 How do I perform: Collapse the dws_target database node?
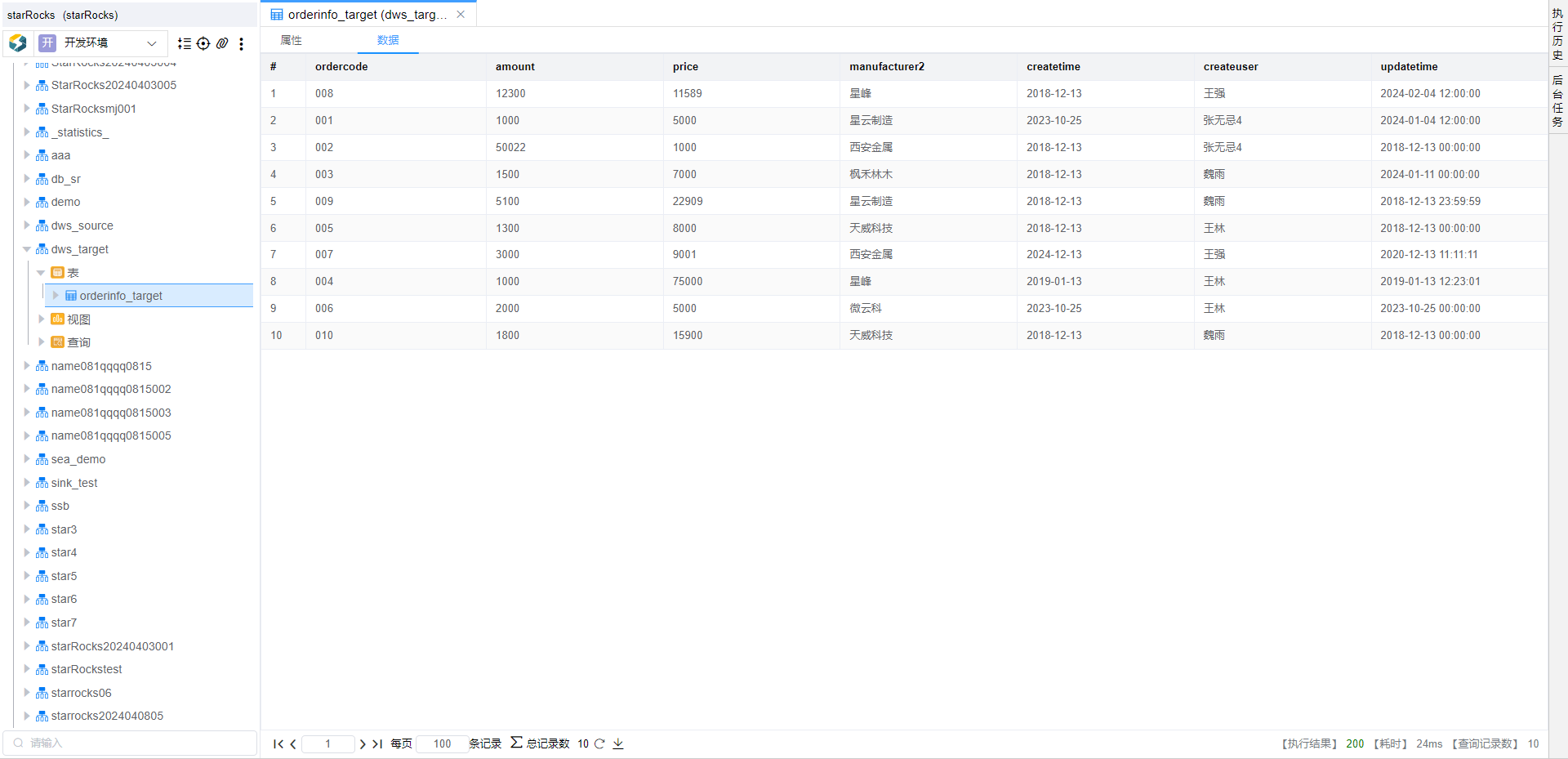point(27,249)
